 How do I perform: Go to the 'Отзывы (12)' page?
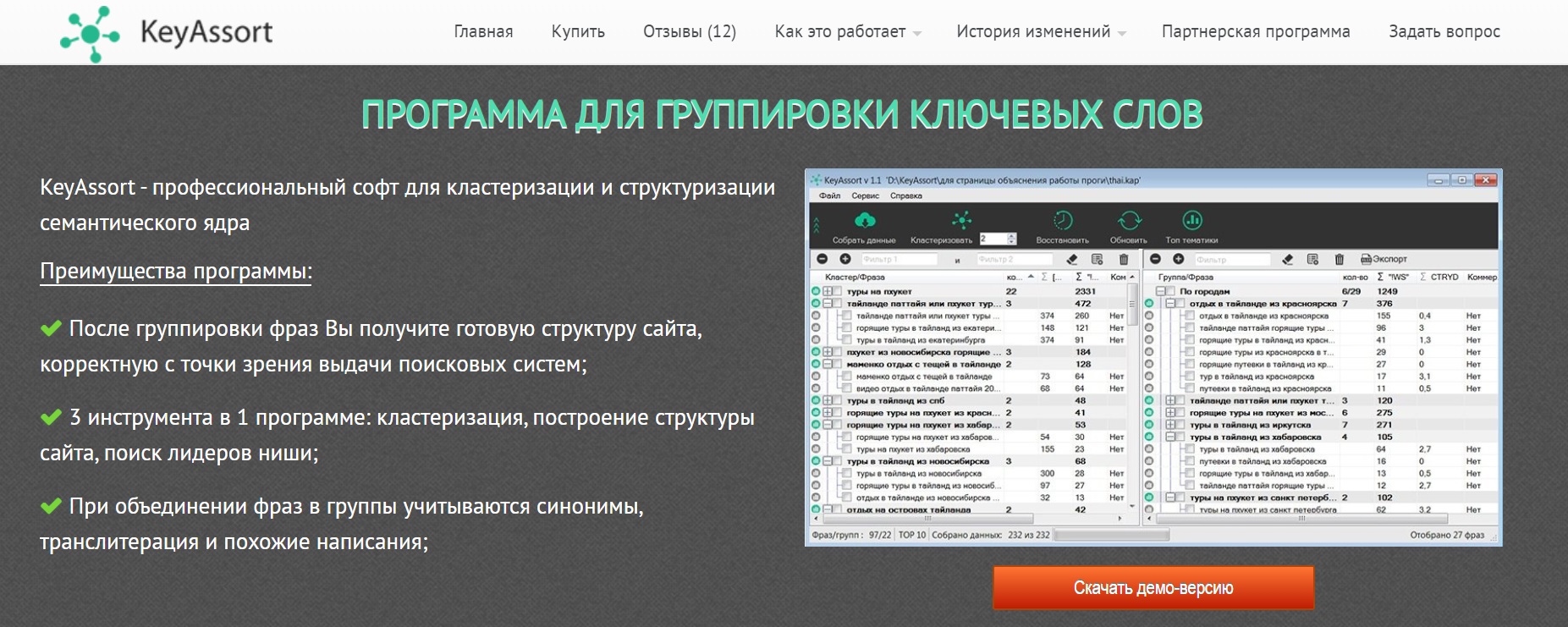(x=689, y=32)
